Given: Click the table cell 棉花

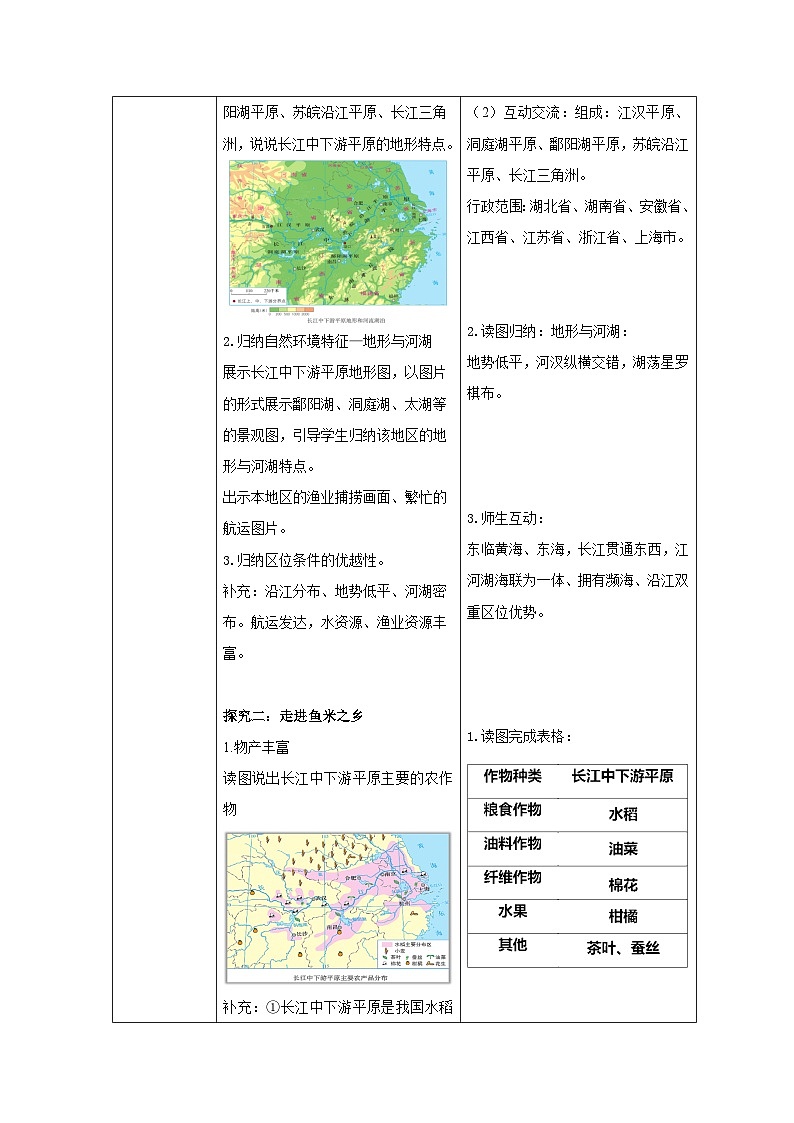Looking at the screenshot, I should 623,885.
